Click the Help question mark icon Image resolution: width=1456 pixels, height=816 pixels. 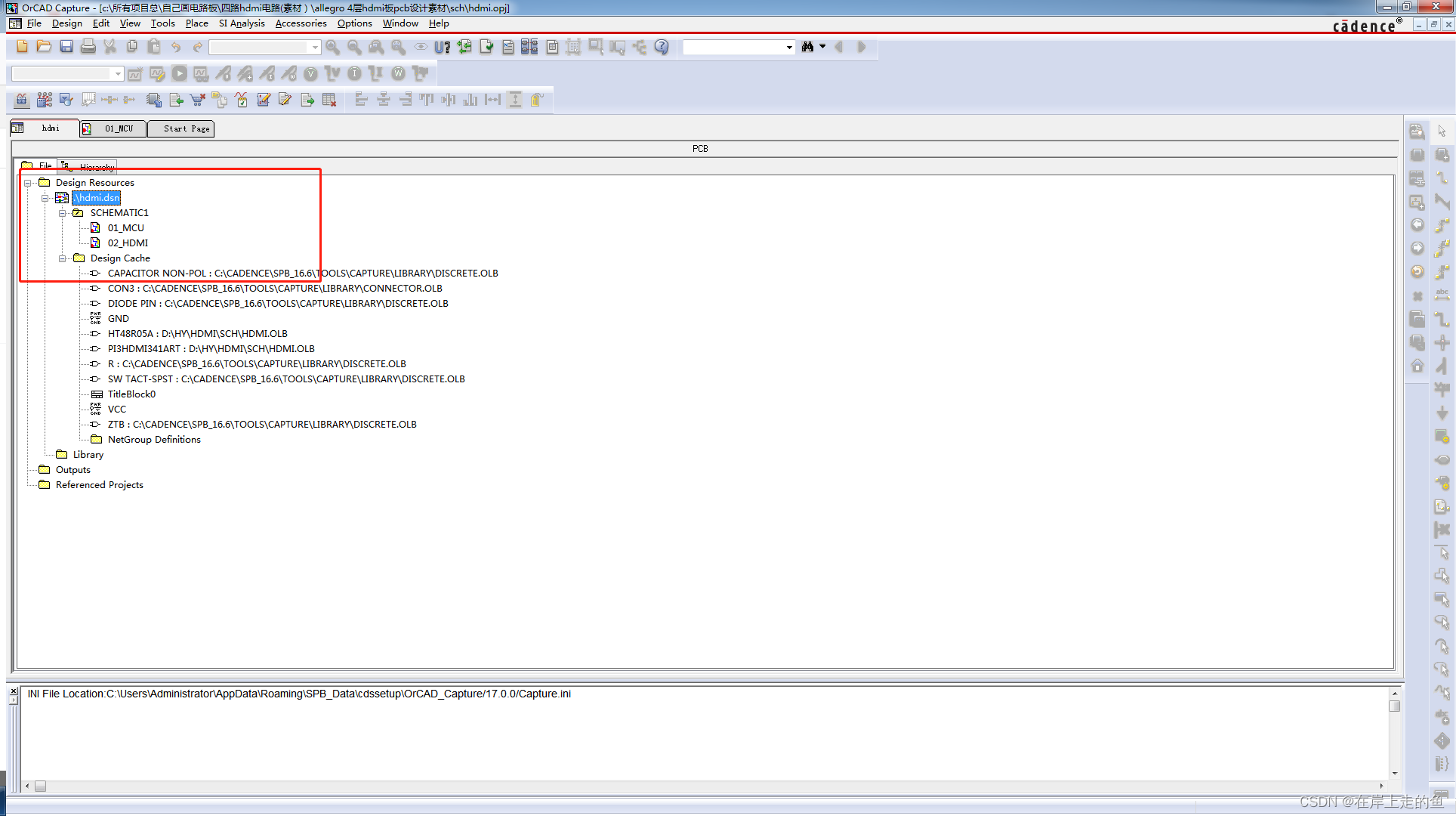(x=662, y=47)
